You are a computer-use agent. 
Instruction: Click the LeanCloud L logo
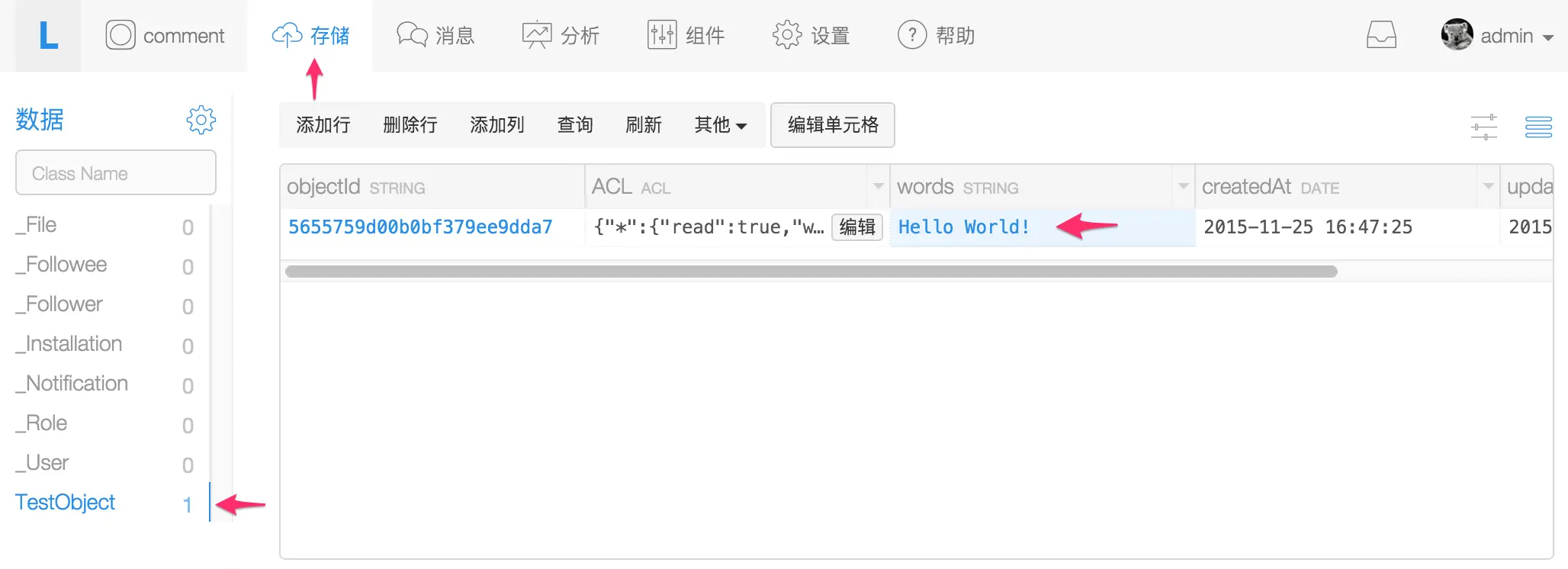click(x=48, y=36)
